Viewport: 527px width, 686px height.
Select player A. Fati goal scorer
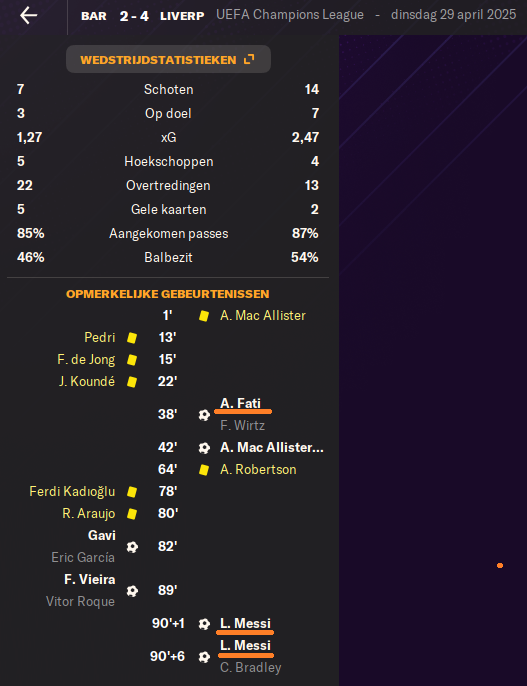(x=241, y=403)
